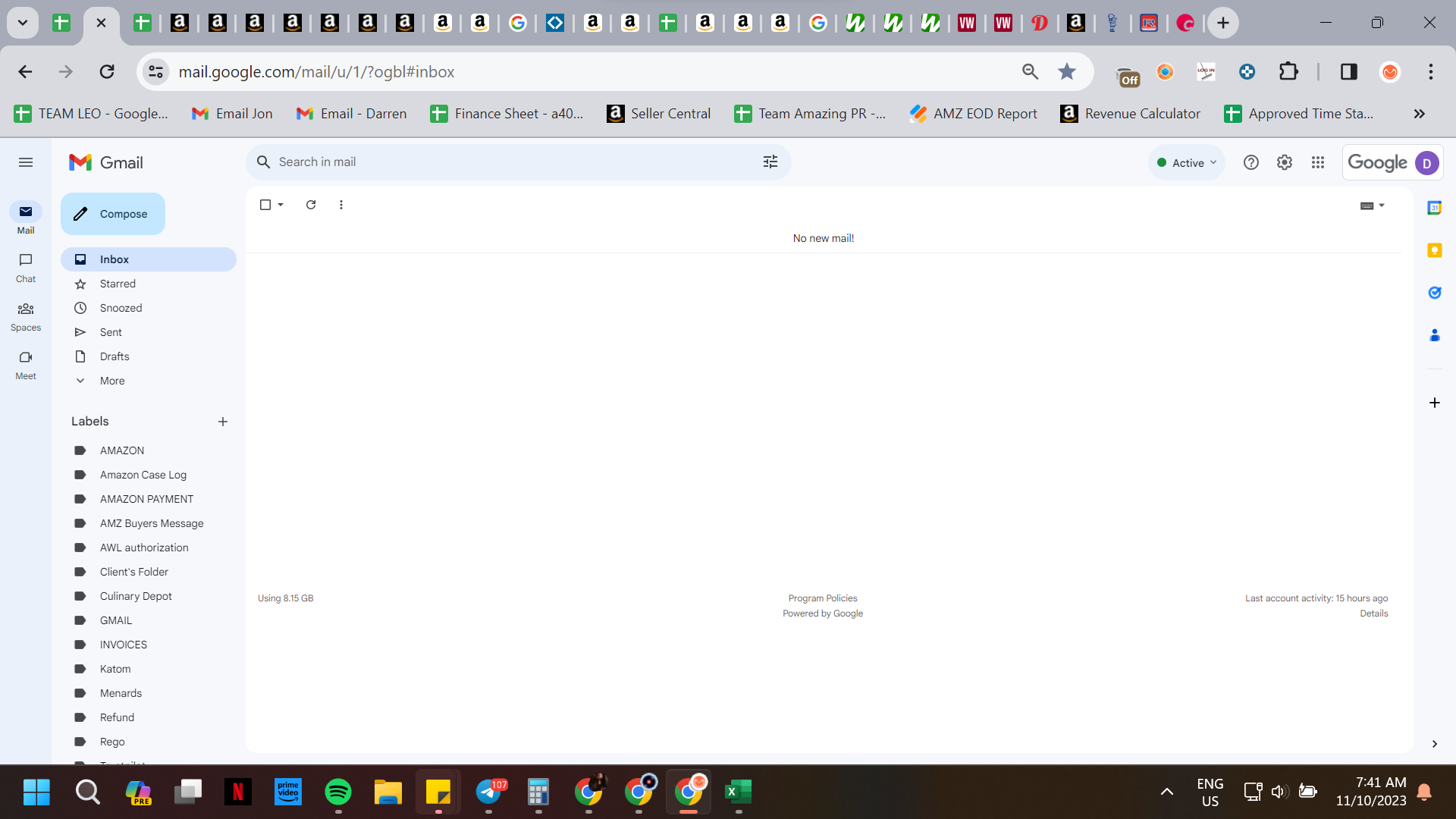The image size is (1456, 819).
Task: Get add-ons with side panel plus
Action: coord(1435,403)
